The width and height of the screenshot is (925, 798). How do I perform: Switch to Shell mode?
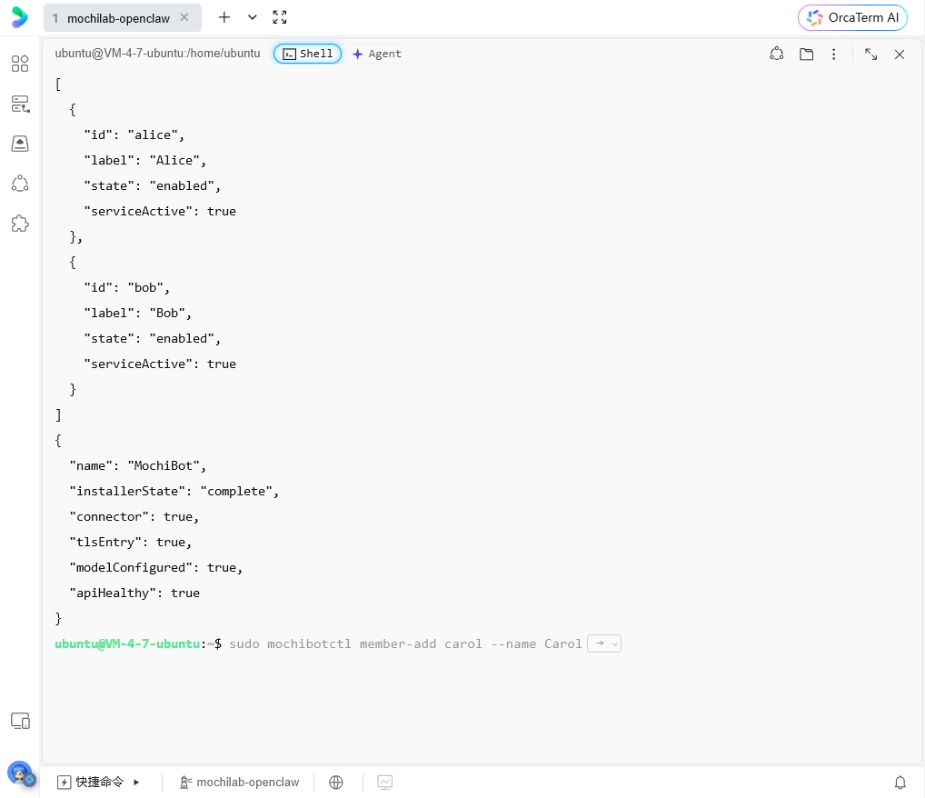pos(307,54)
